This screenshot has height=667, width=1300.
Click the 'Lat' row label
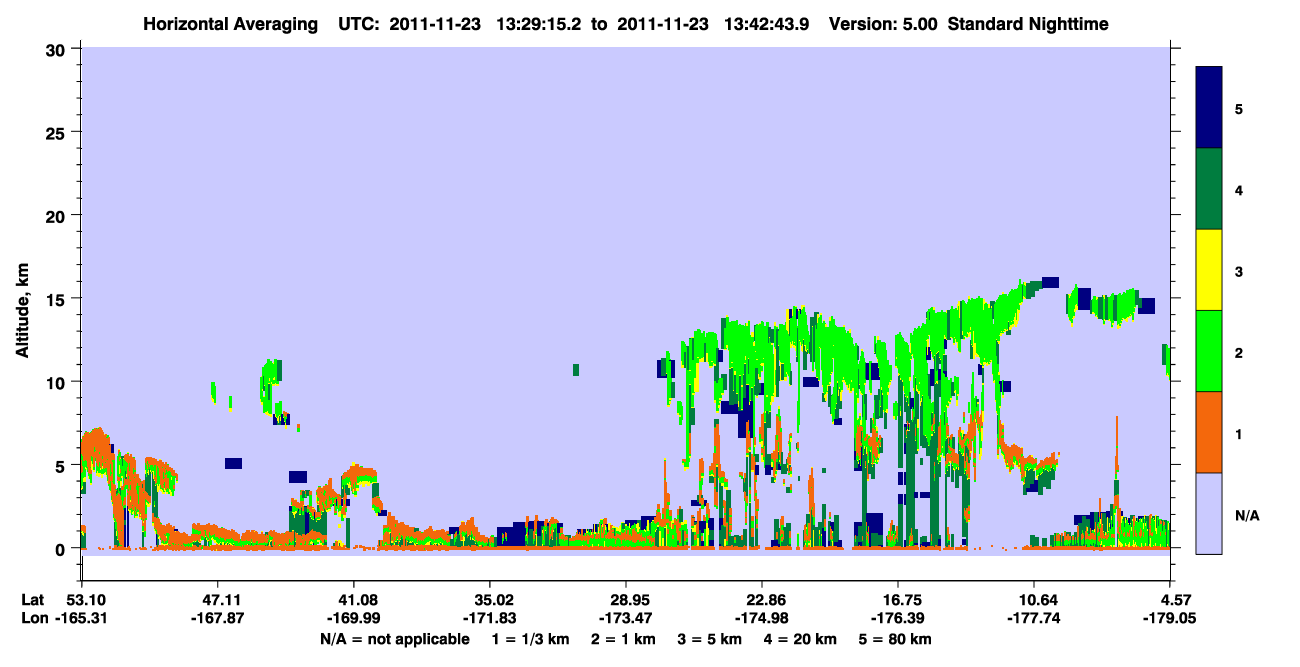(32, 599)
